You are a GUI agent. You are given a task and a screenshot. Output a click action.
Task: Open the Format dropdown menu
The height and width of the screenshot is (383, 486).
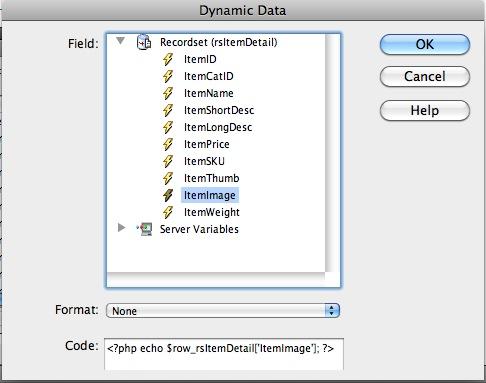tap(223, 311)
